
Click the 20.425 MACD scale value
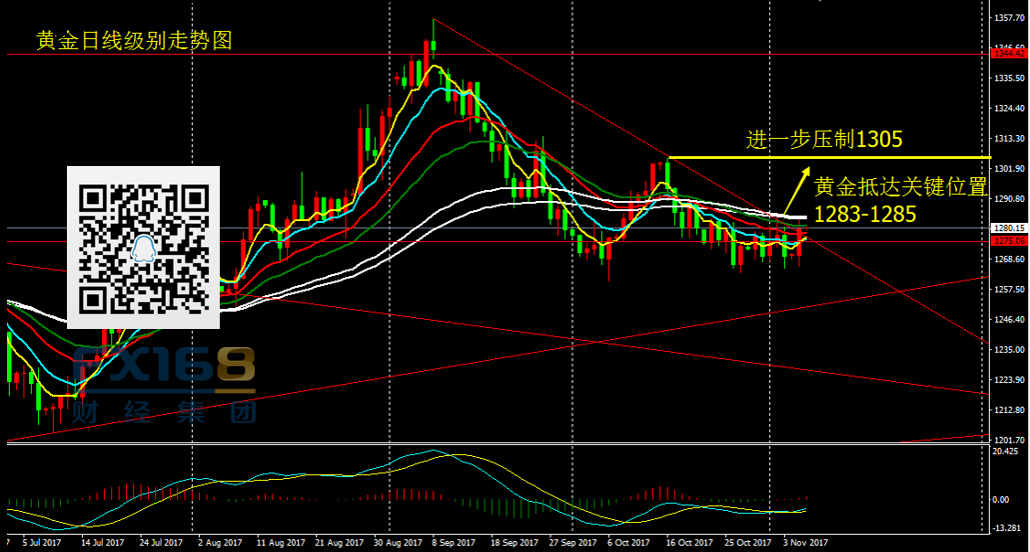1008,451
